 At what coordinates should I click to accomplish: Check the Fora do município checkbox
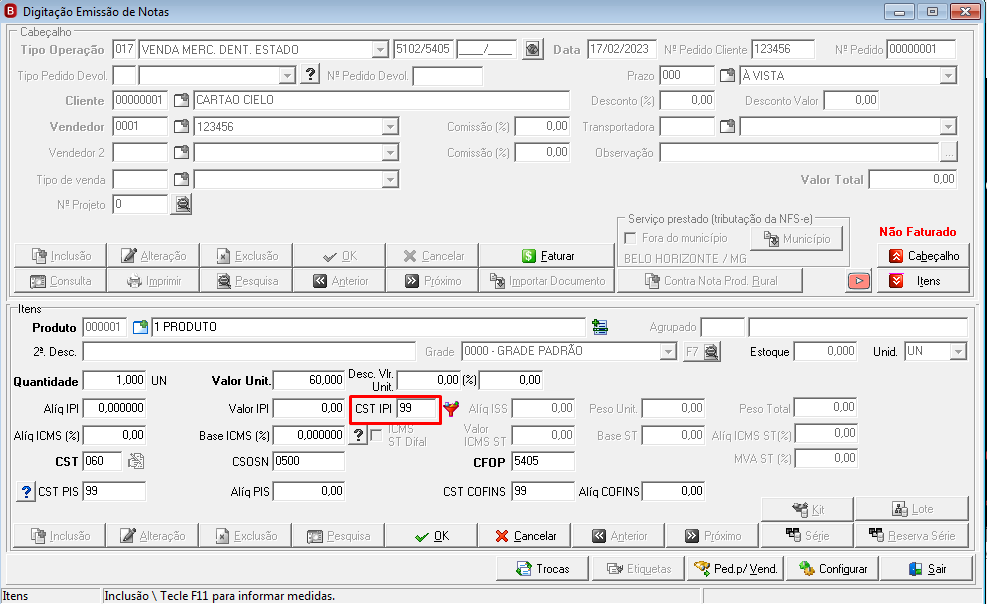click(630, 238)
